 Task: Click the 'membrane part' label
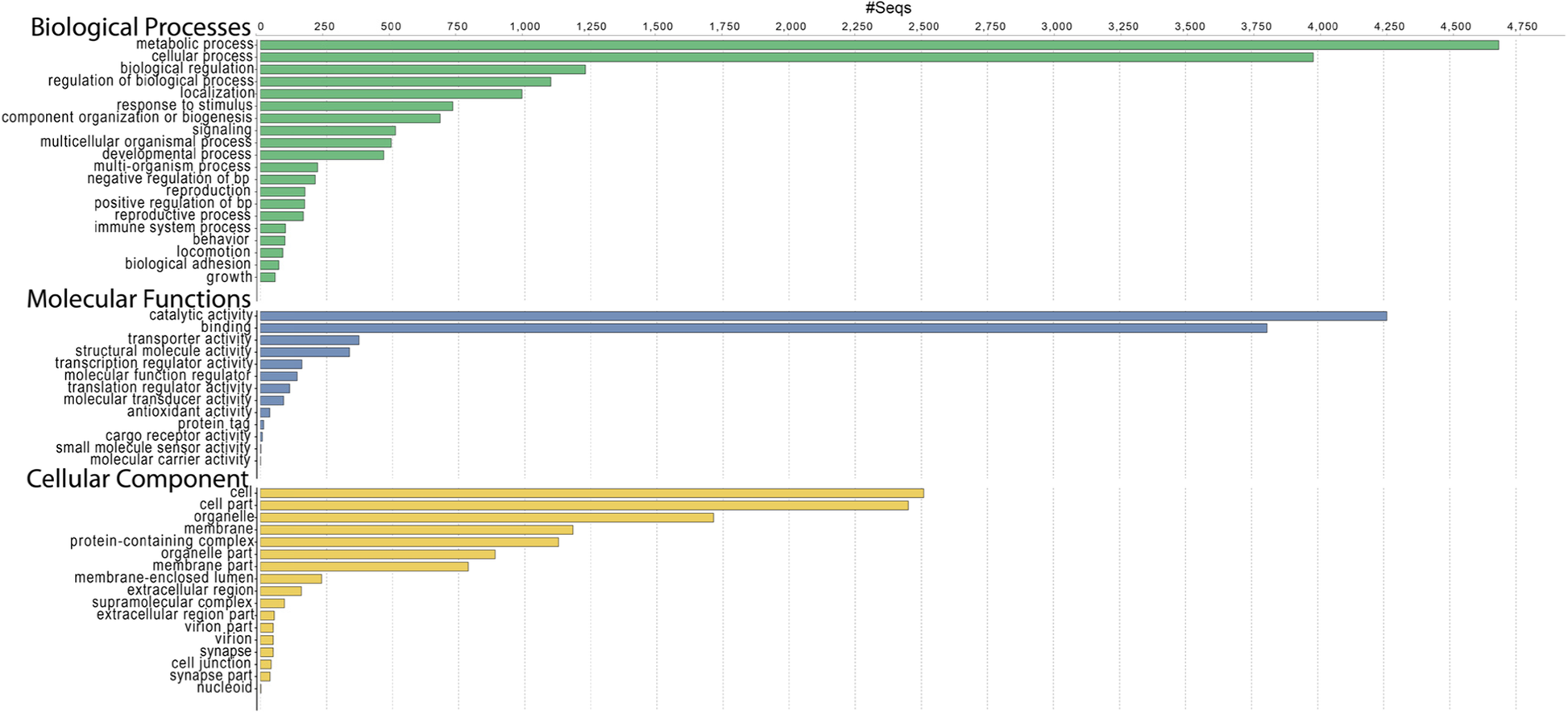coord(202,566)
